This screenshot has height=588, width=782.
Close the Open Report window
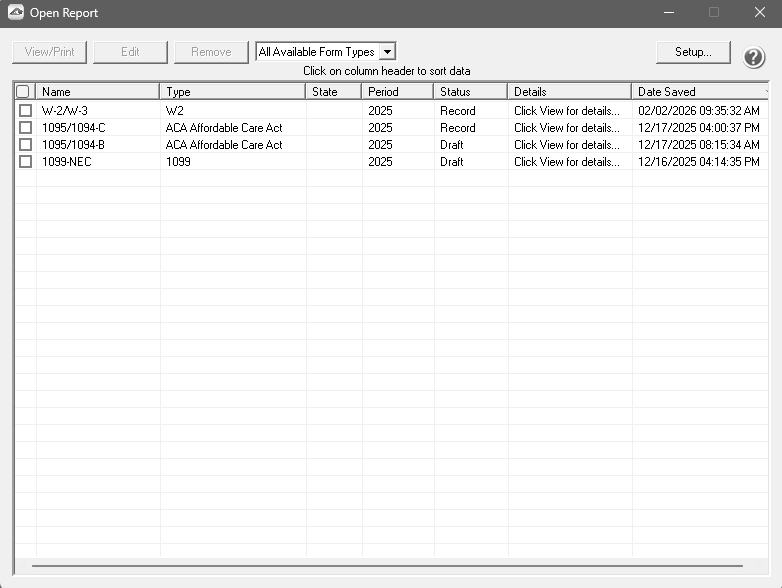759,13
